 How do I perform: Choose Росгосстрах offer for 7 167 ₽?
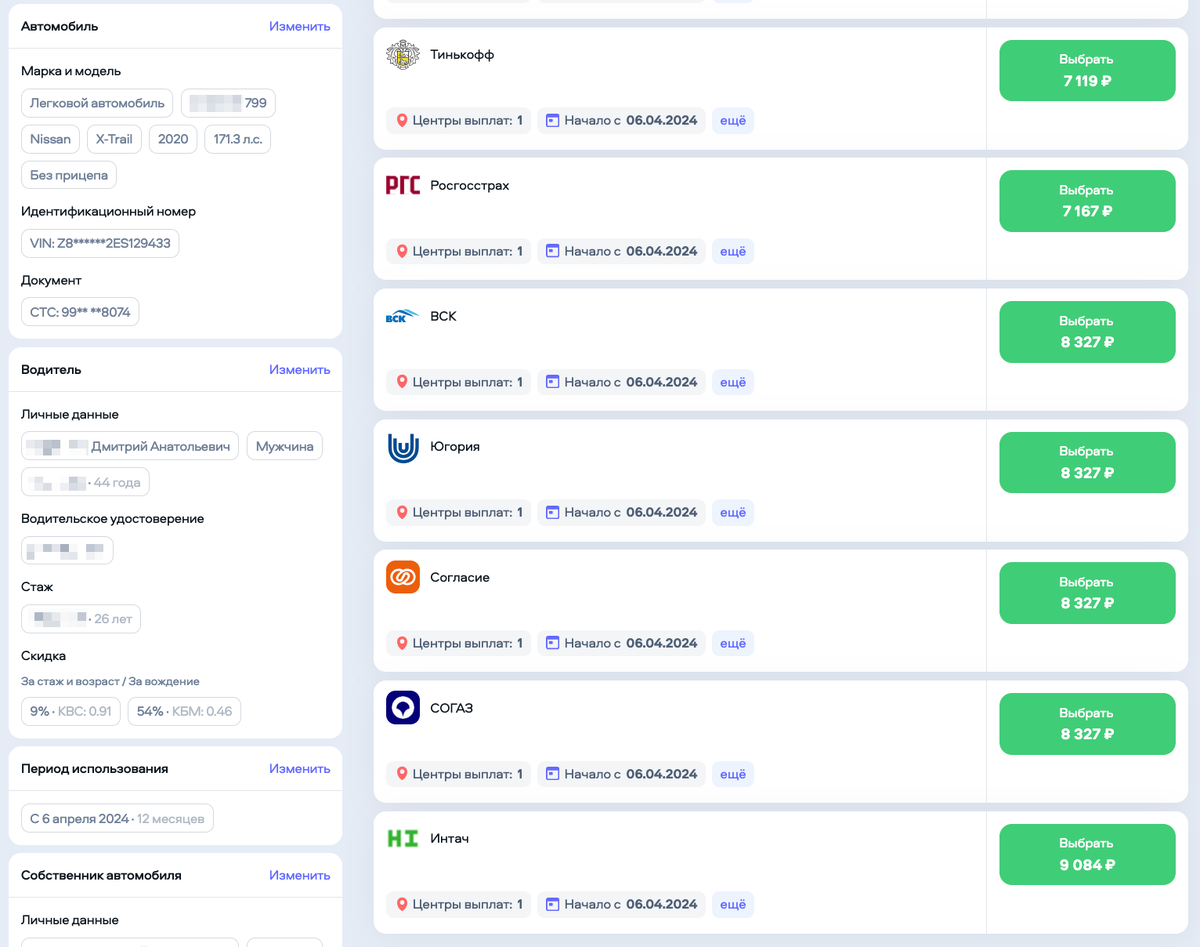[1087, 201]
